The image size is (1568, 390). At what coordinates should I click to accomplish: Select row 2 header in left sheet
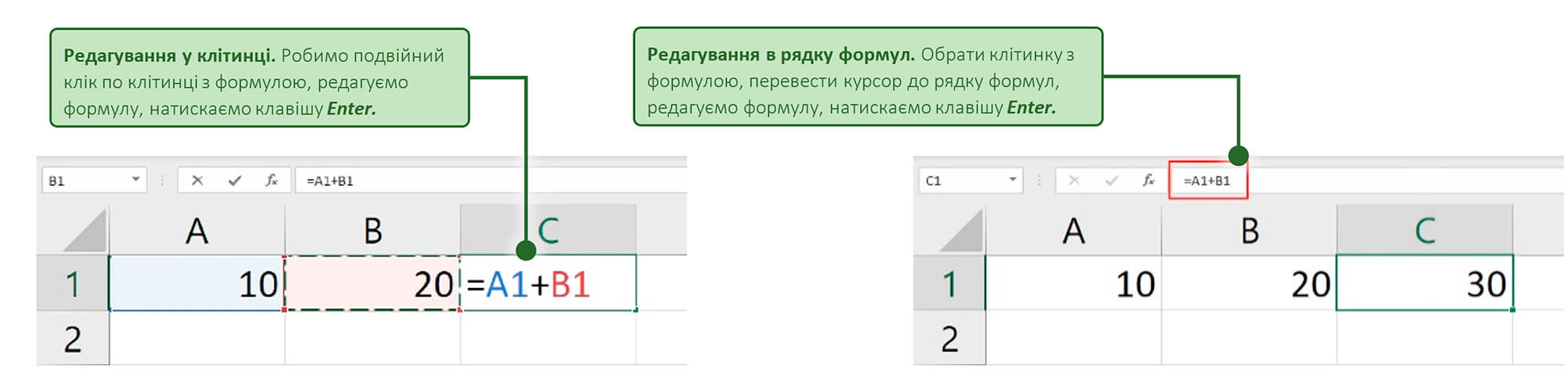pos(73,338)
